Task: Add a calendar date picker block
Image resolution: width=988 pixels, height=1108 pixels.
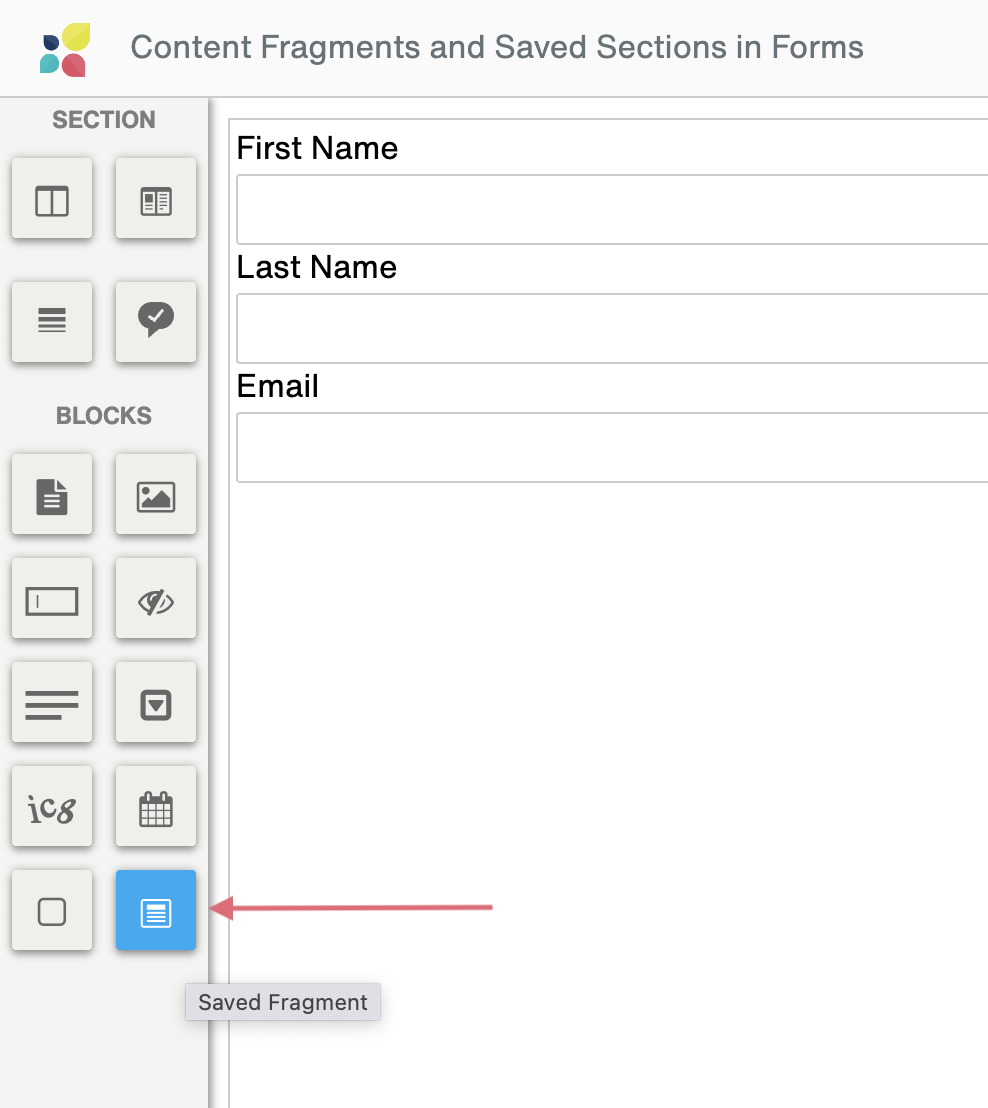Action: (155, 806)
